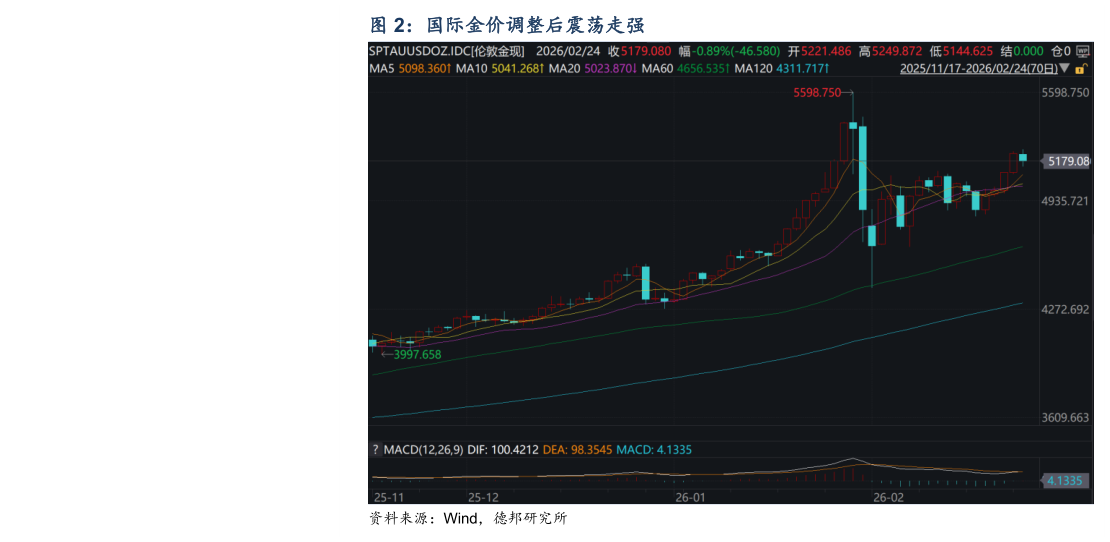Click the 开5221.486 opening price value

[x=819, y=51]
